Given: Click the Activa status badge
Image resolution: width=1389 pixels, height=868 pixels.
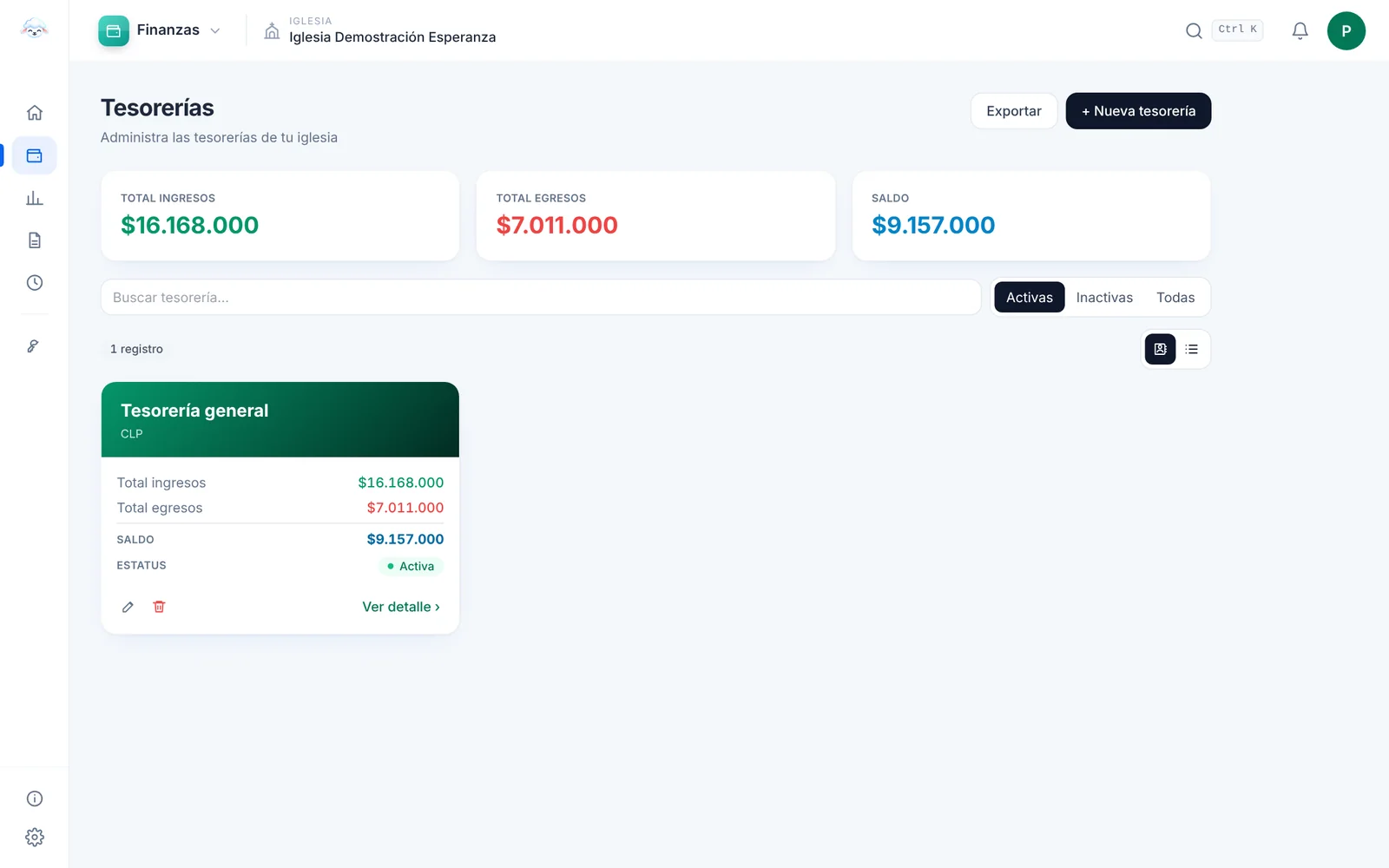Looking at the screenshot, I should click(x=411, y=566).
